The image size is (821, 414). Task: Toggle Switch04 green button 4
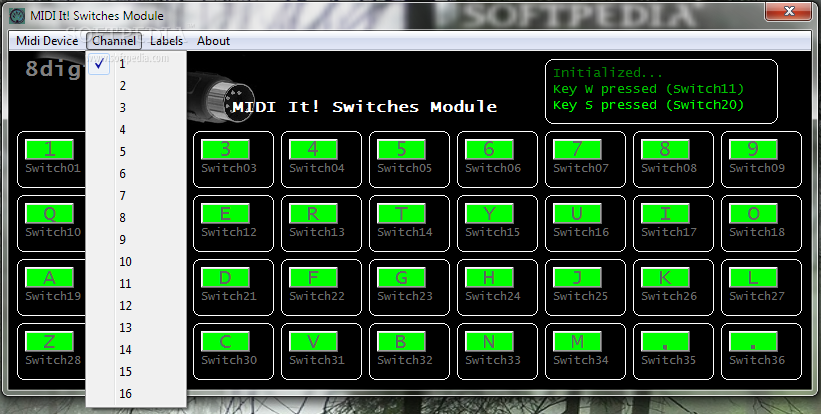[313, 149]
